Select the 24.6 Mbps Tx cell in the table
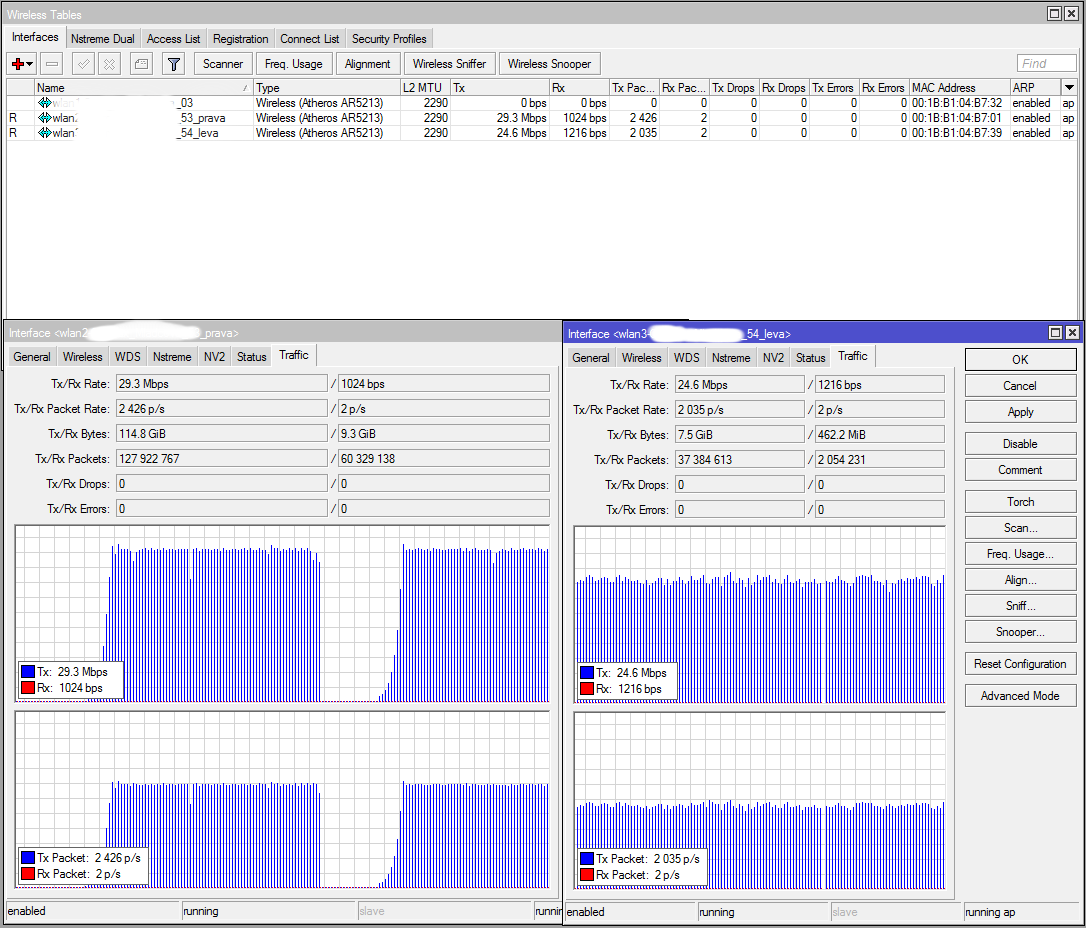The height and width of the screenshot is (928, 1086). (x=500, y=133)
